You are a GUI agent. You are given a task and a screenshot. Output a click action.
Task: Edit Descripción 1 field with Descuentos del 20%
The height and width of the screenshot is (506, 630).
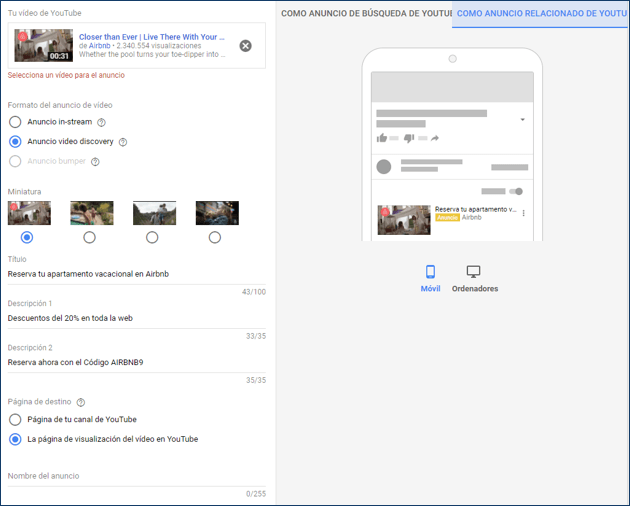click(137, 318)
